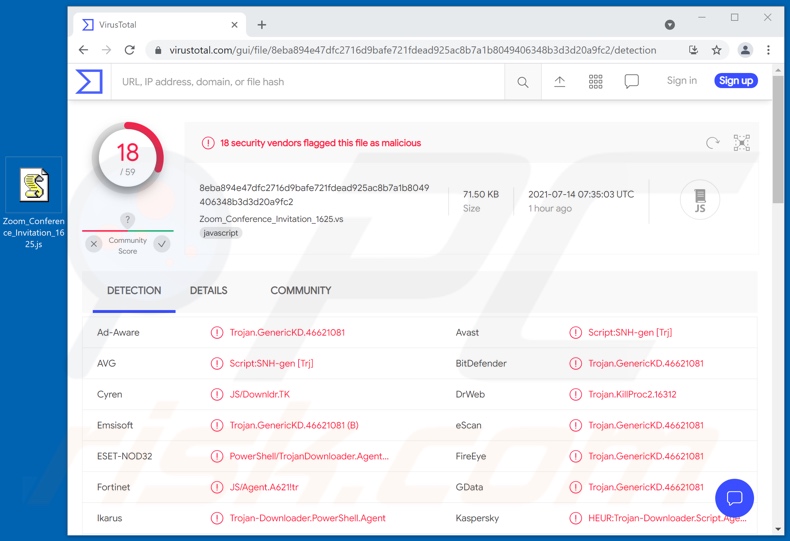
Task: Click Fortinet's JS/Agent.A621!tr result
Action: 264,487
